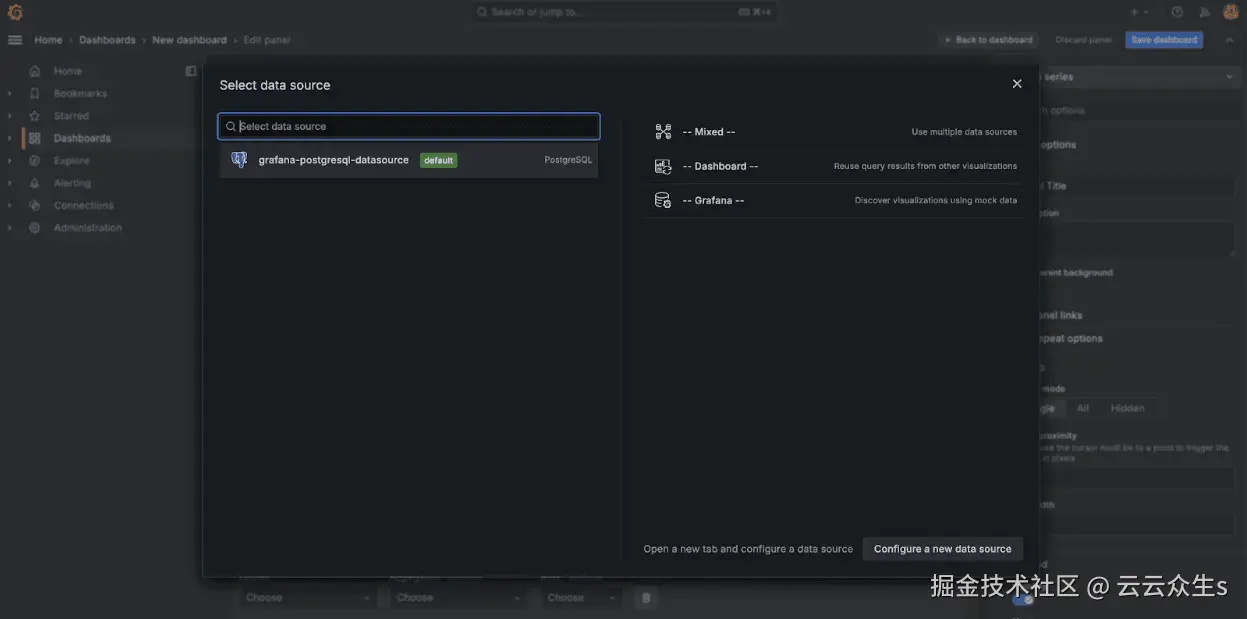Click the trash delete icon in the query row
Viewport: 1247px width, 619px height.
tap(646, 597)
